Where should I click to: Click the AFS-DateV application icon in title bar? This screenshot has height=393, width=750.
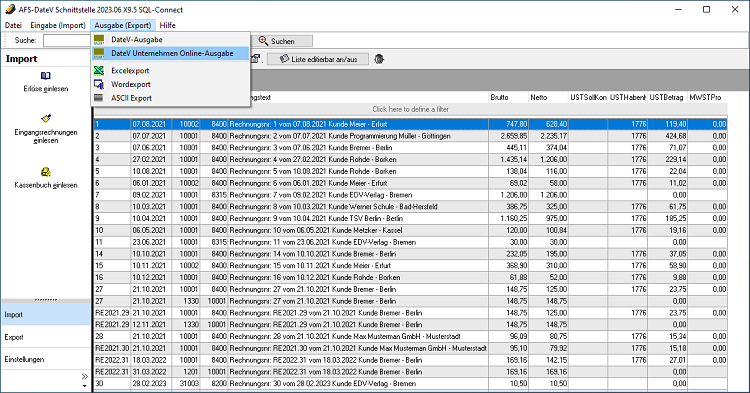(x=10, y=10)
